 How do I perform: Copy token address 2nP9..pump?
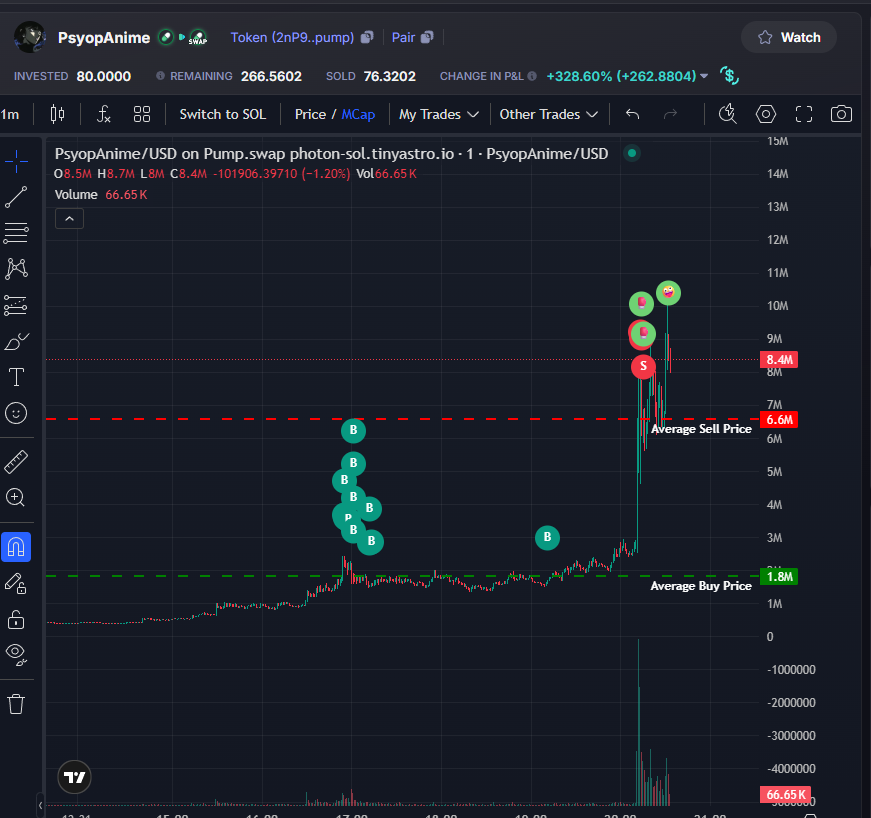point(367,37)
